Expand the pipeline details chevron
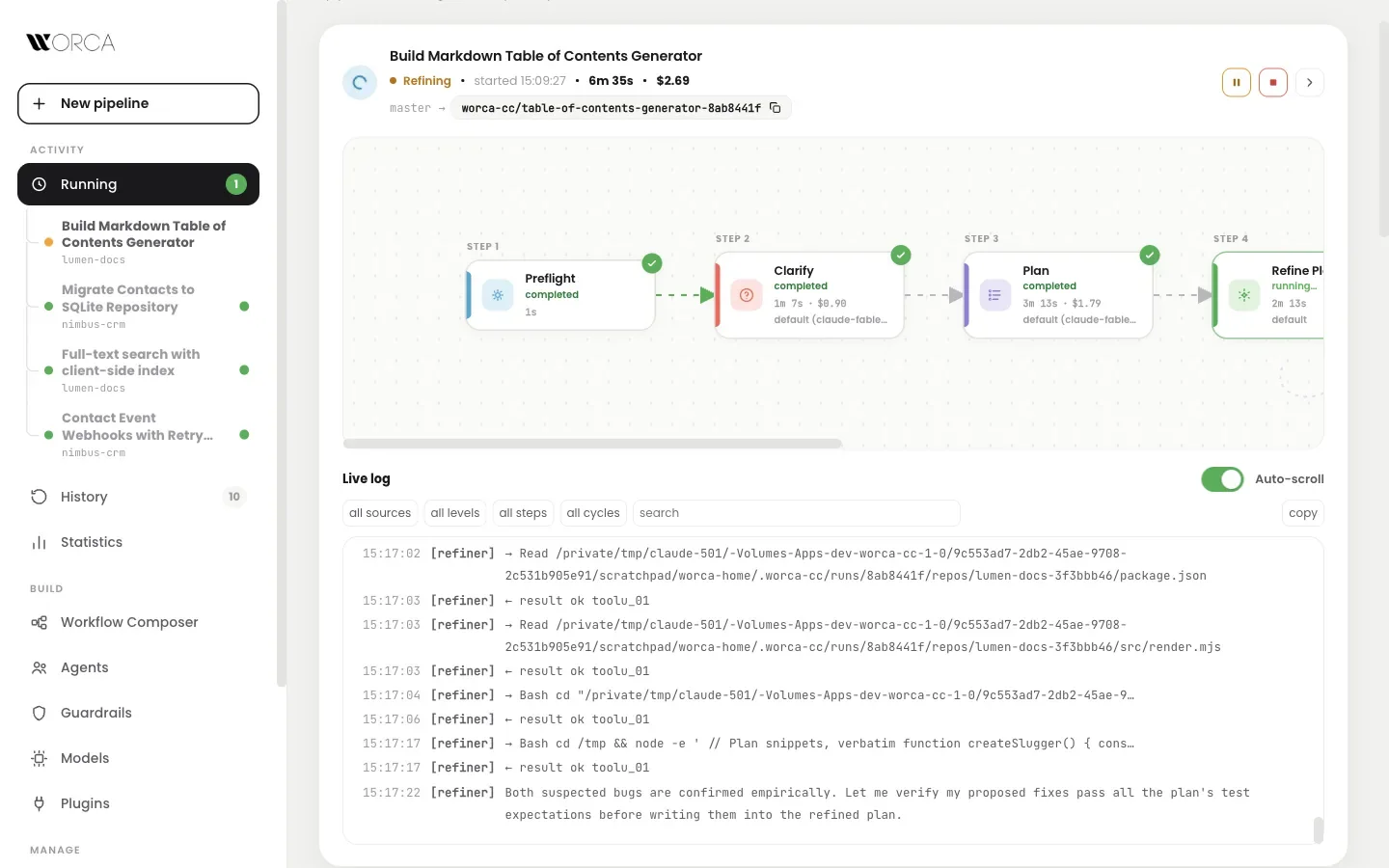1389x868 pixels. coord(1310,83)
